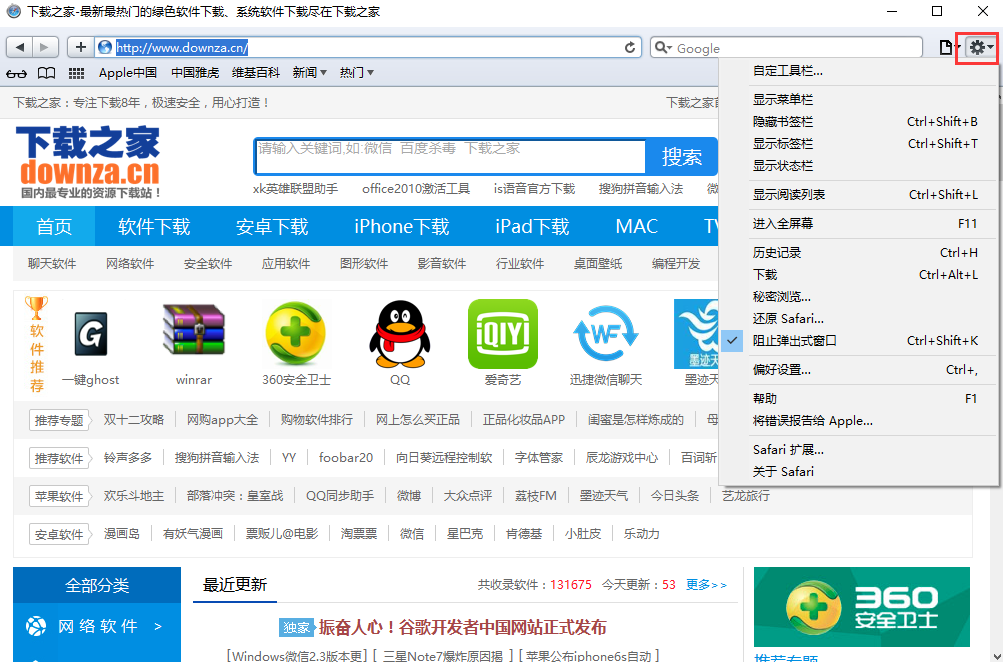Click the blue 搜索 search button

(682, 155)
